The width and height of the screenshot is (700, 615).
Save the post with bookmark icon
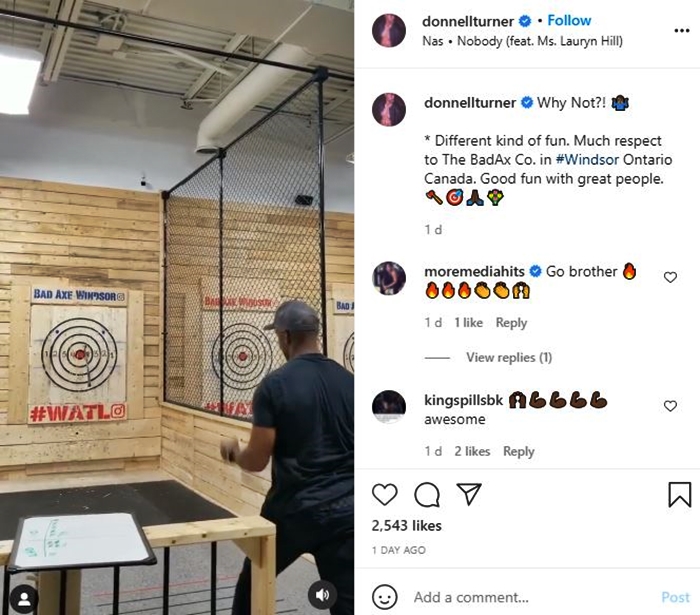679,494
